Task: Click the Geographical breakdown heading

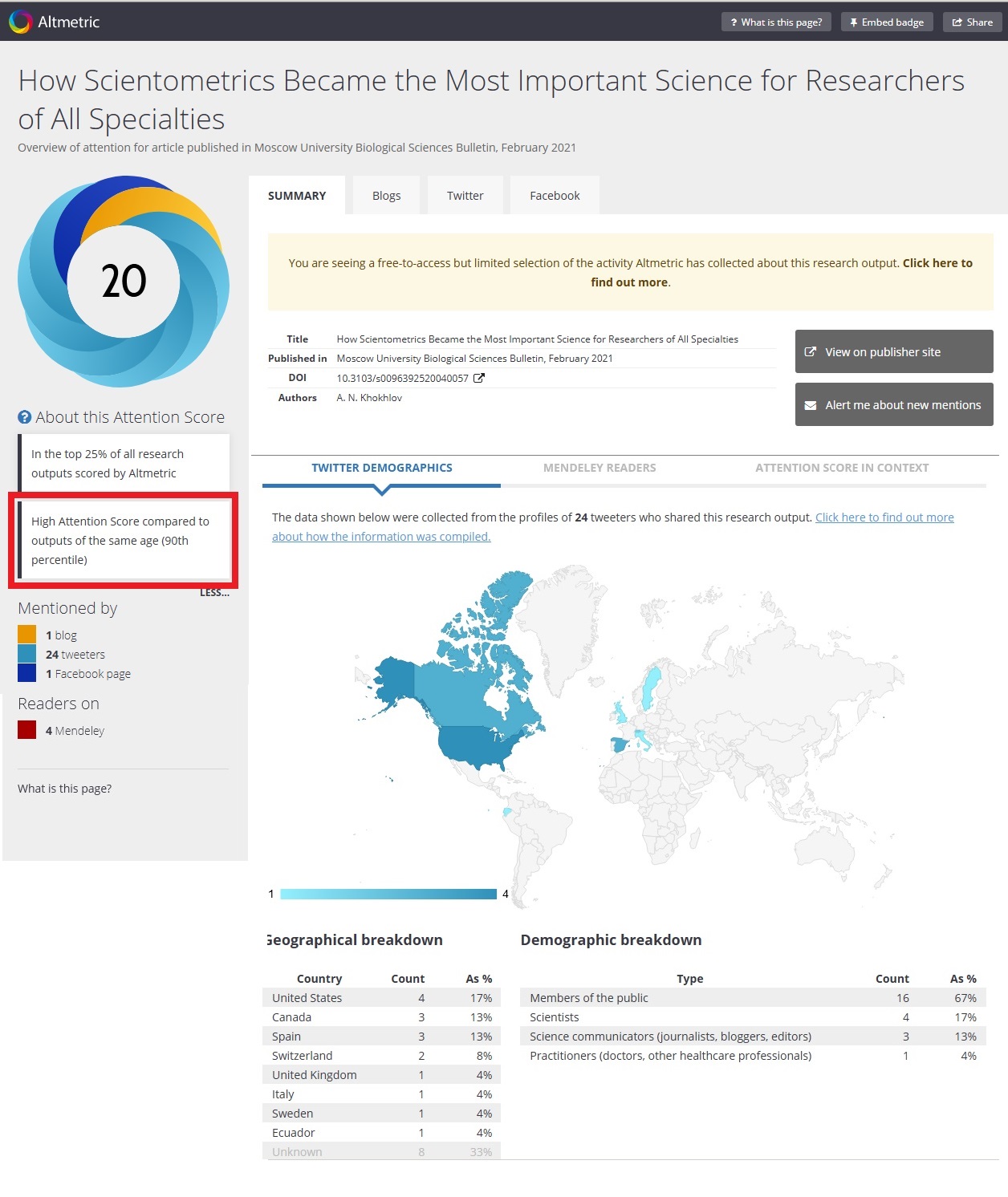Action: (x=354, y=940)
